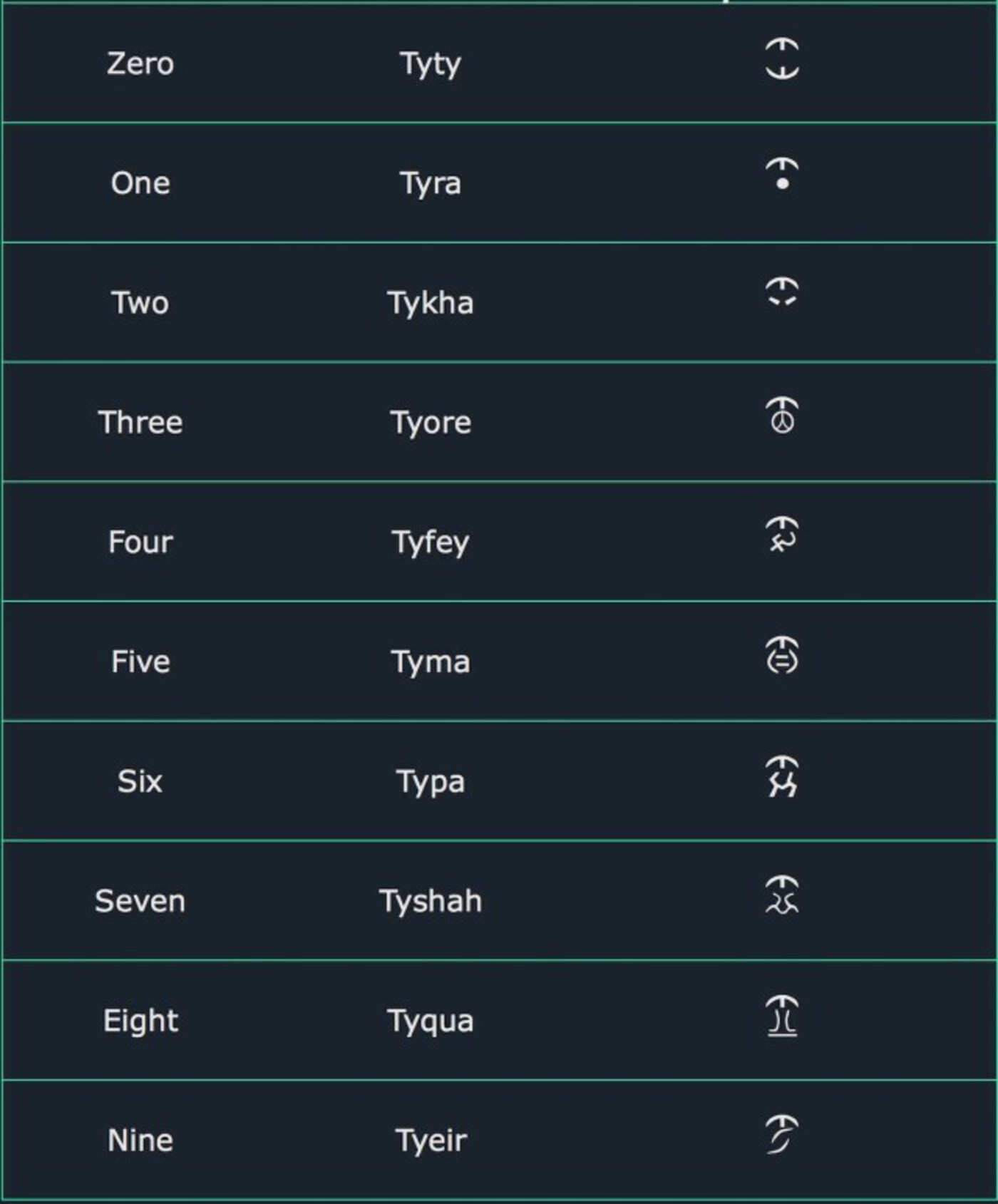Click the English label Eight
The image size is (998, 1204).
tap(140, 1021)
